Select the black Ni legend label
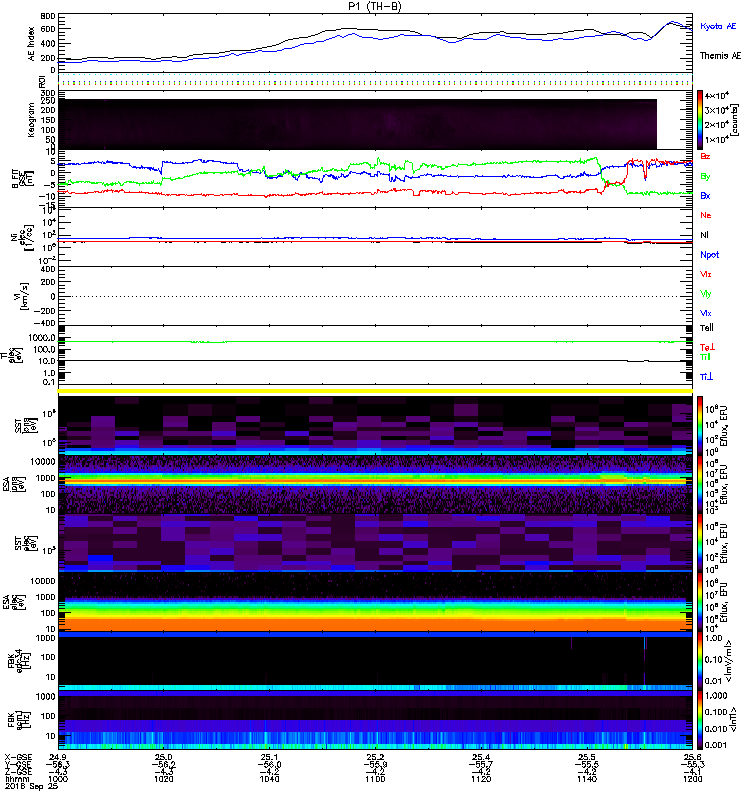The height and width of the screenshot is (800, 750). point(704,235)
